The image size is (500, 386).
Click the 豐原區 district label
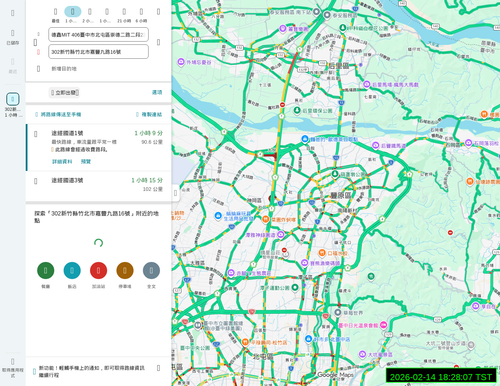pos(340,195)
